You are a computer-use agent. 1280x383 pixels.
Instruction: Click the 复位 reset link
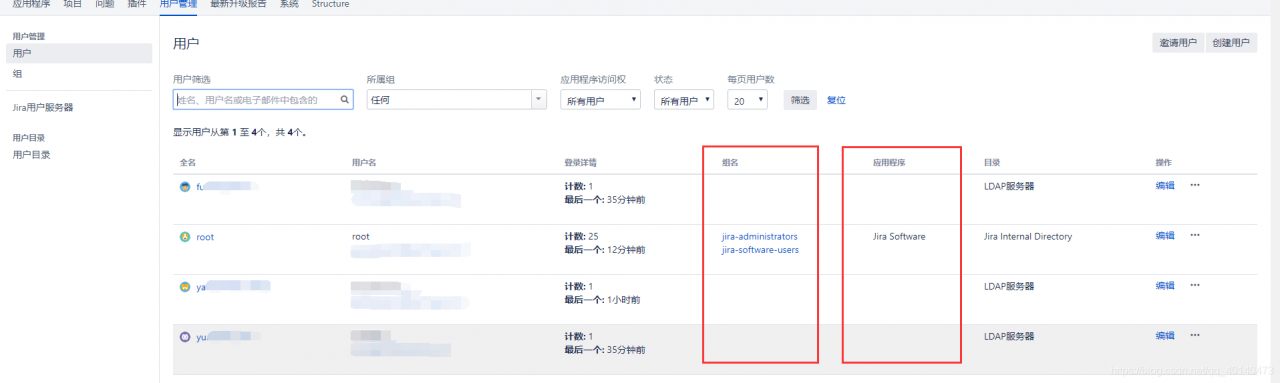click(836, 100)
